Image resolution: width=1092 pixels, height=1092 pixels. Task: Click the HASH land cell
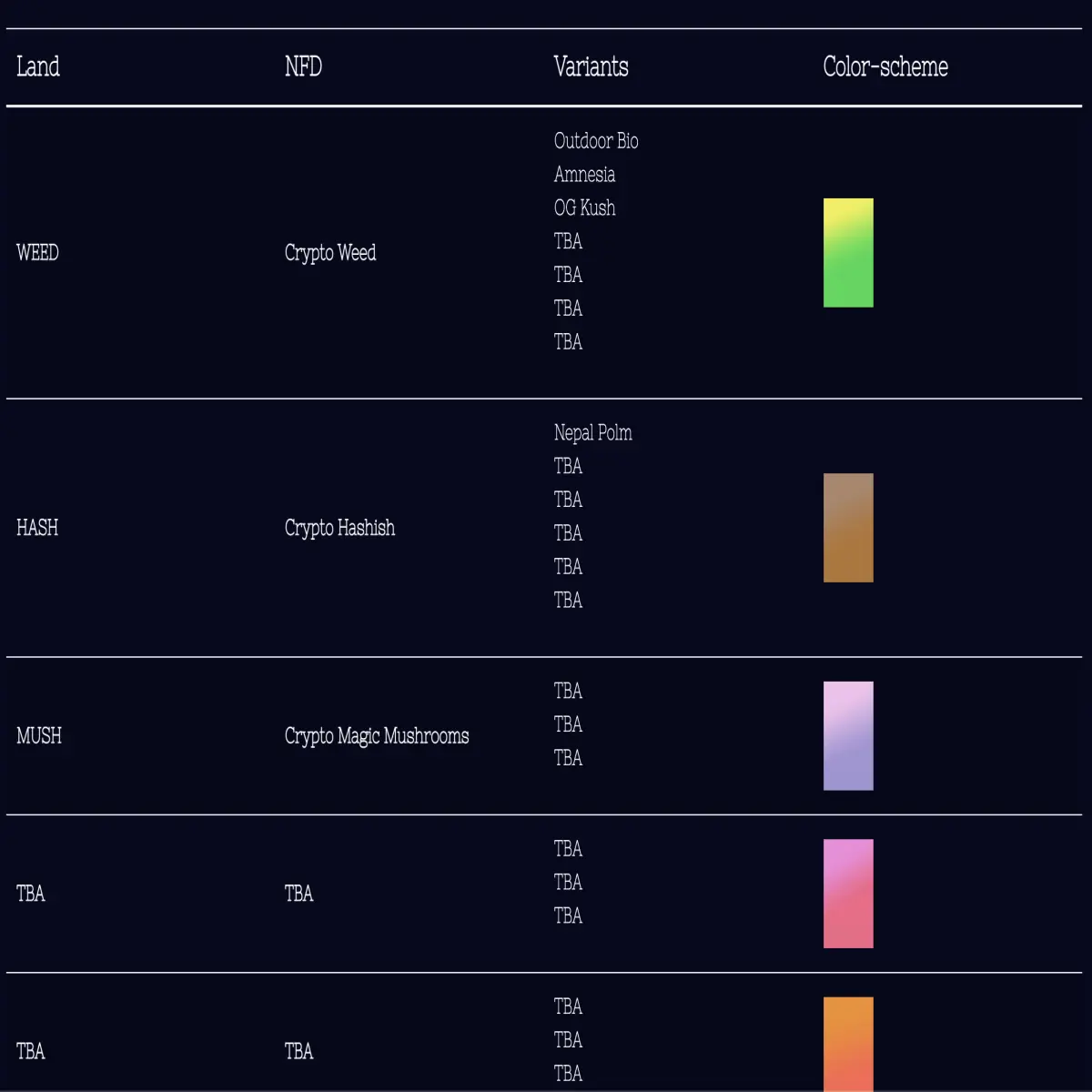click(37, 528)
